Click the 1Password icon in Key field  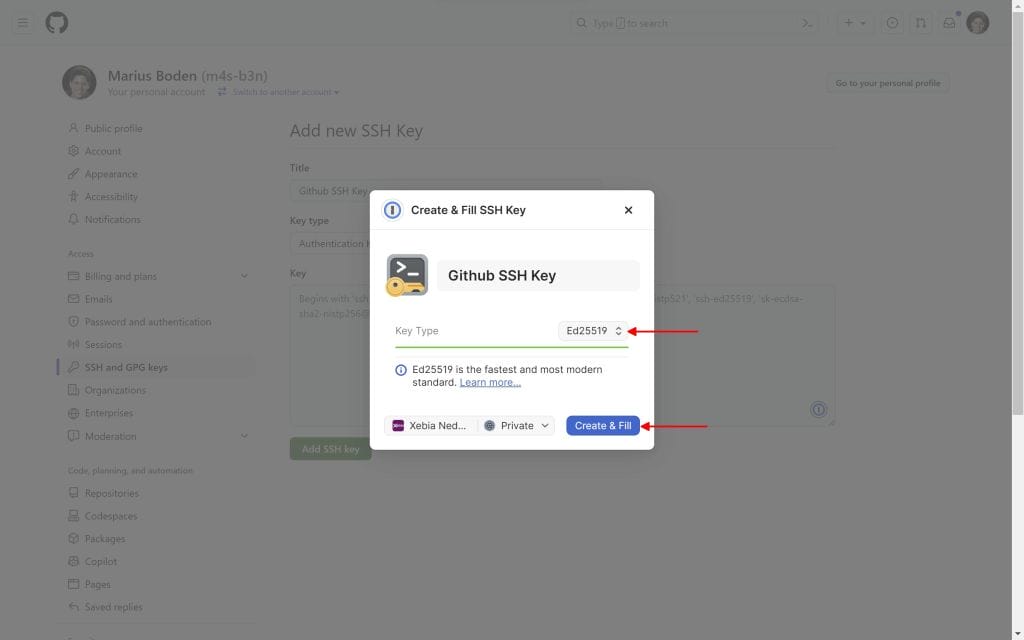(818, 409)
